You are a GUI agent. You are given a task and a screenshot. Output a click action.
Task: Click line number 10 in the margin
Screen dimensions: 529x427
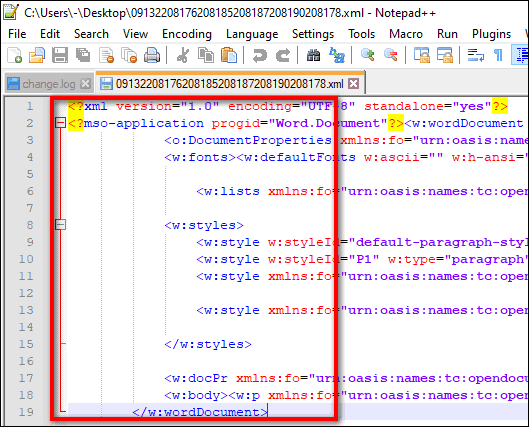tap(26, 259)
